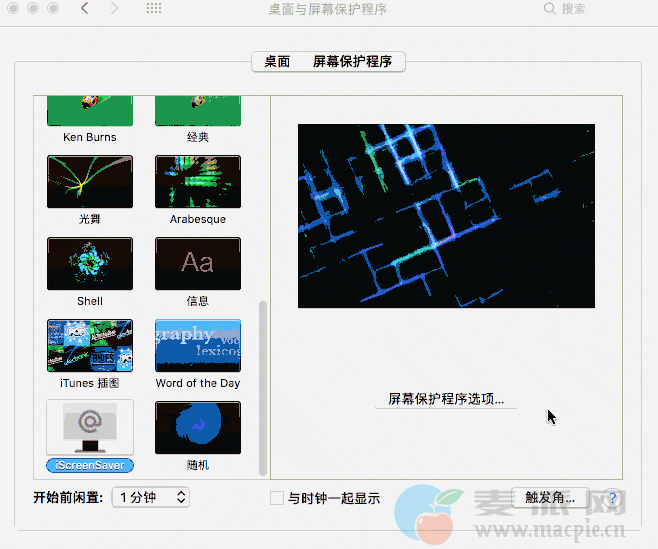The height and width of the screenshot is (549, 658).
Task: Click the Arabesque label
Action: pos(198,219)
